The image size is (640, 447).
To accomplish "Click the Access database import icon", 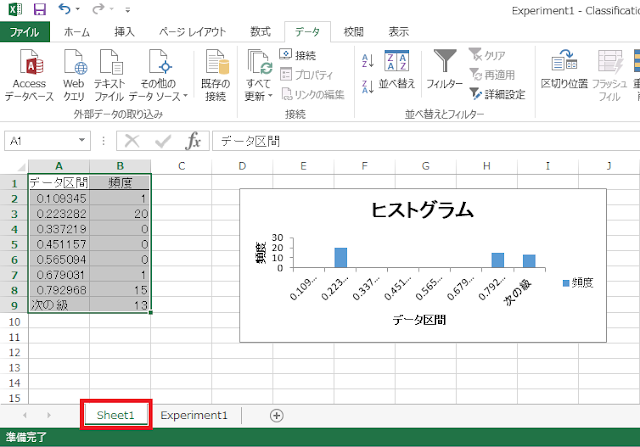I will tap(30, 65).
